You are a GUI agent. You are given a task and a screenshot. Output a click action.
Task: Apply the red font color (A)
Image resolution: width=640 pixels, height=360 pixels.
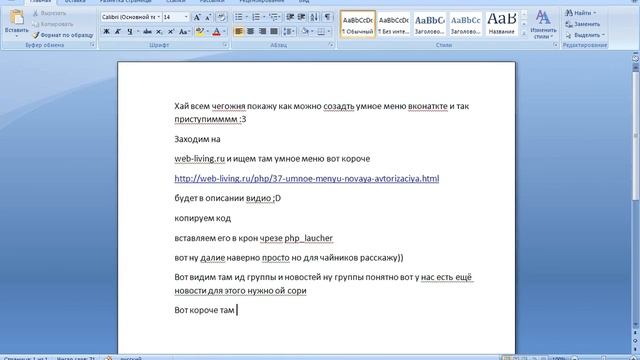(217, 31)
